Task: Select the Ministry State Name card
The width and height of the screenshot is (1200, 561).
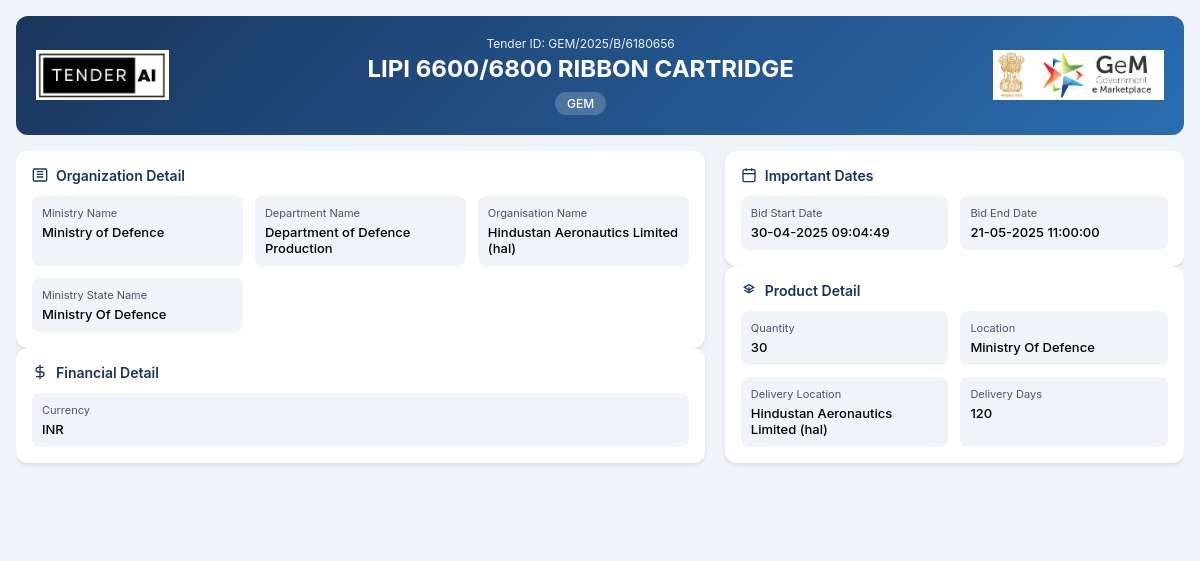Action: coord(137,305)
